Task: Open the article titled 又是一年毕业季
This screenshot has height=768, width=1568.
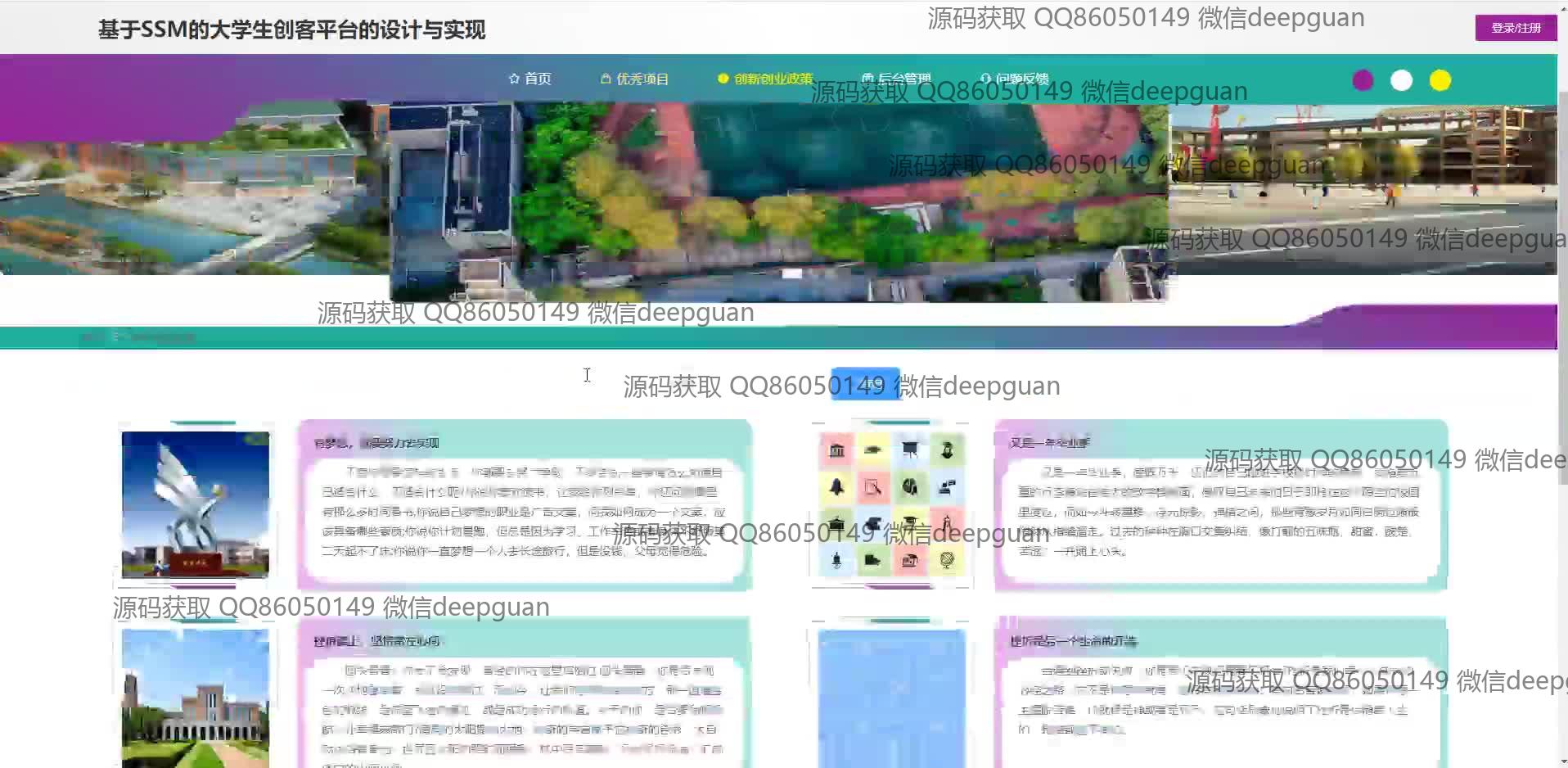Action: click(1049, 443)
